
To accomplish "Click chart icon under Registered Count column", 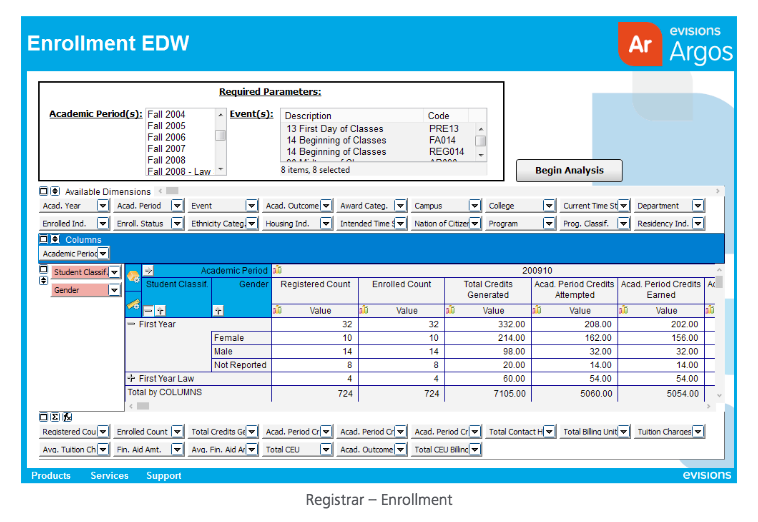I will (277, 310).
